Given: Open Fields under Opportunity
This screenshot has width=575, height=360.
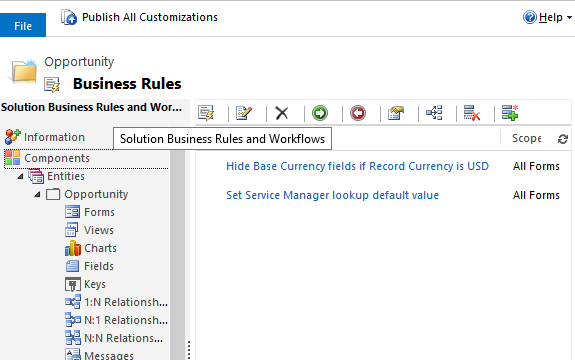Looking at the screenshot, I should coord(99,266).
